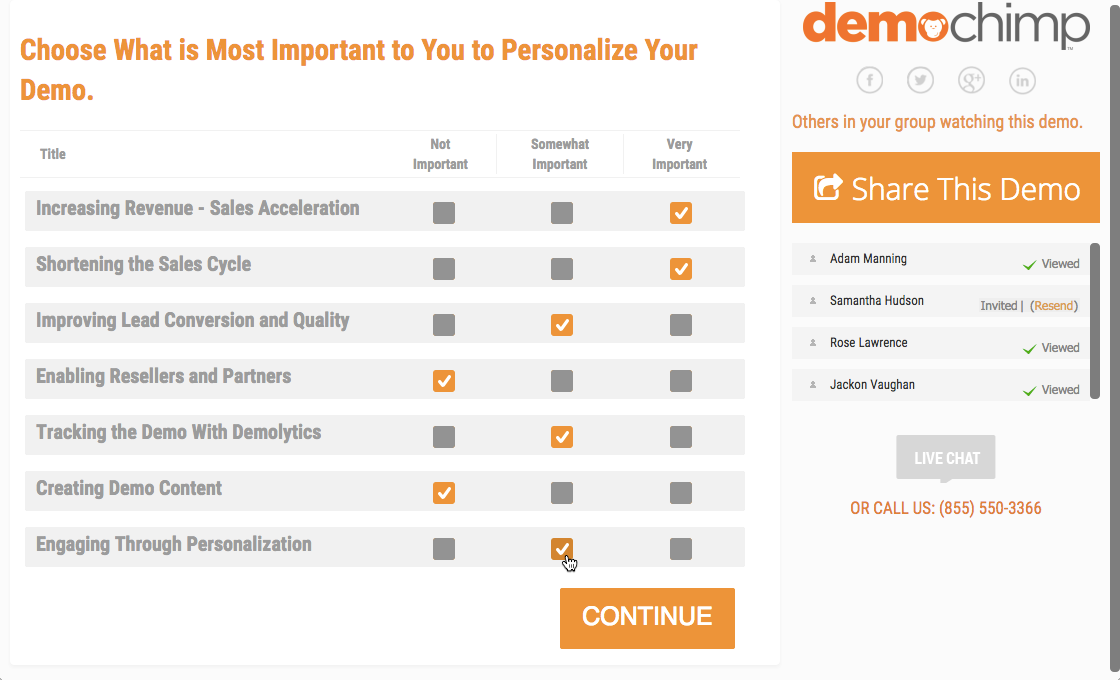The height and width of the screenshot is (680, 1120).
Task: Click the DemoChimp logo
Action: [945, 26]
